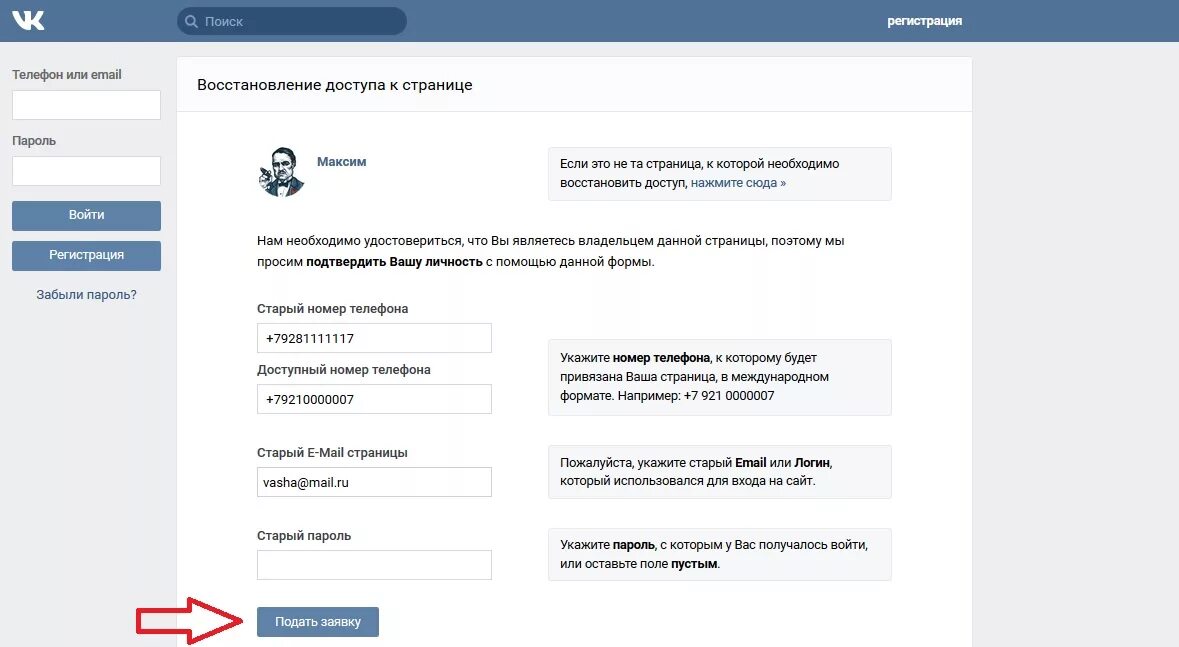
Task: Submit with the Подать заявку button
Action: tap(318, 621)
